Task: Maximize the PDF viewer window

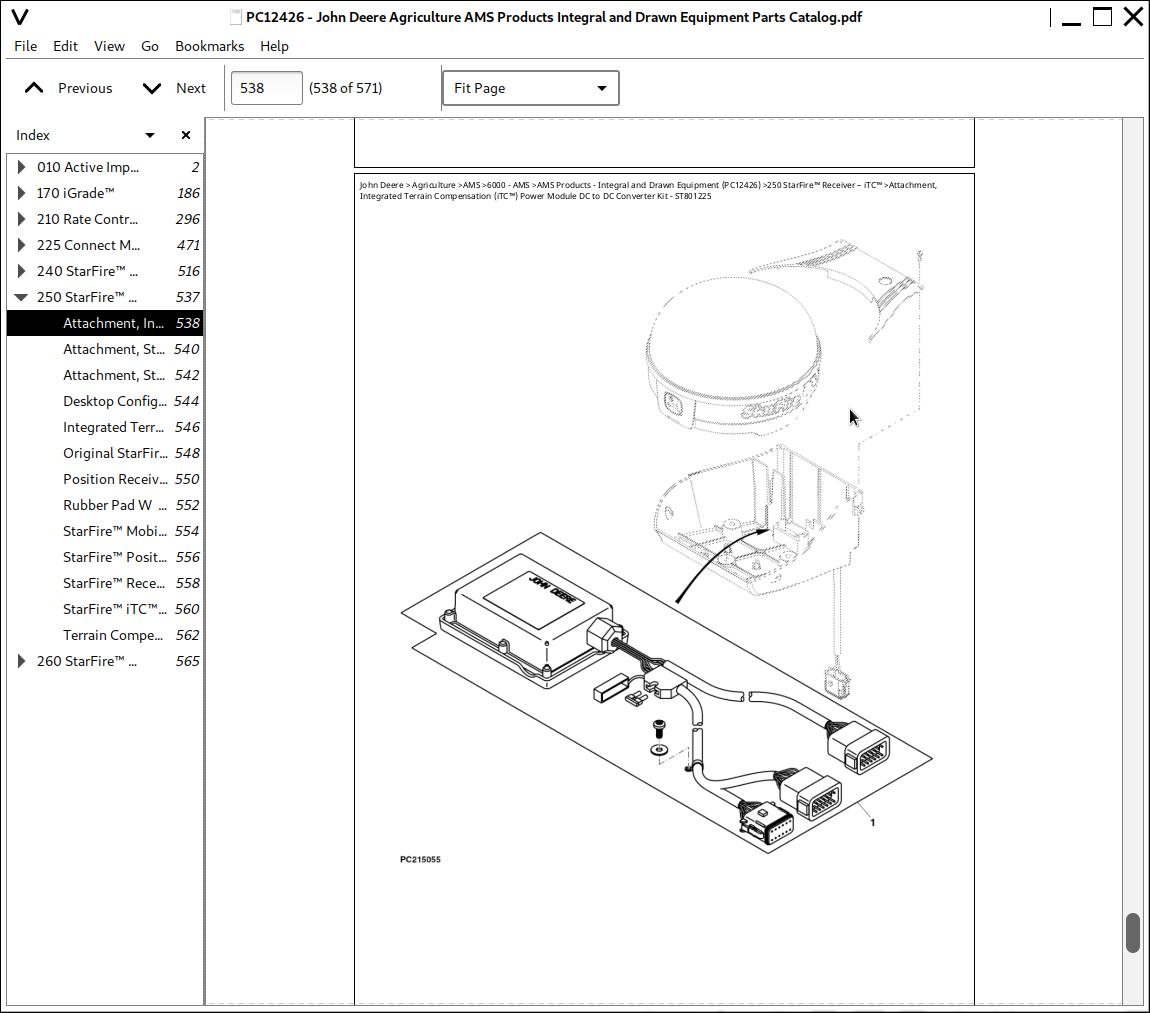Action: 1102,17
